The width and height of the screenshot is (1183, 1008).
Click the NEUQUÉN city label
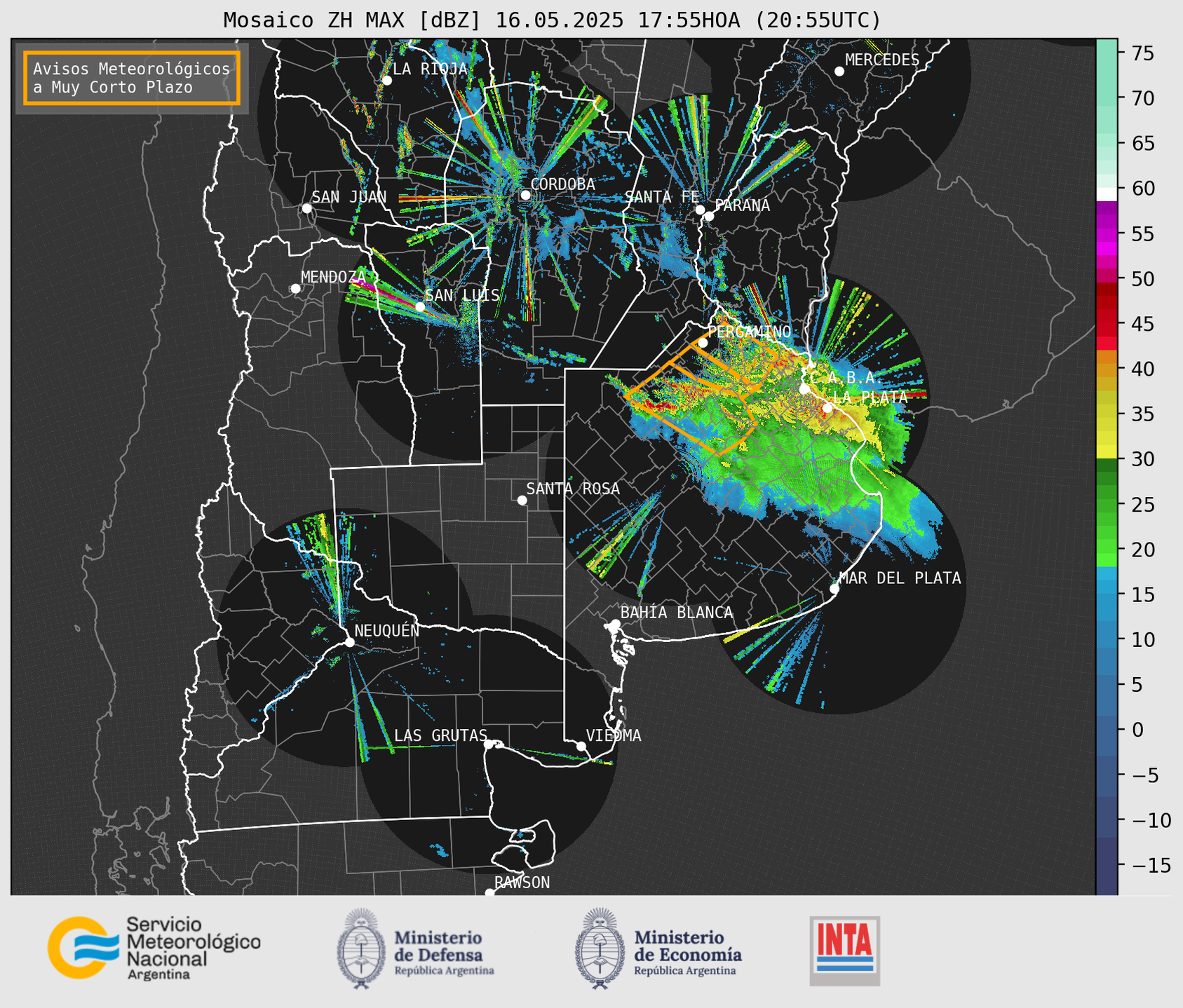click(x=386, y=630)
